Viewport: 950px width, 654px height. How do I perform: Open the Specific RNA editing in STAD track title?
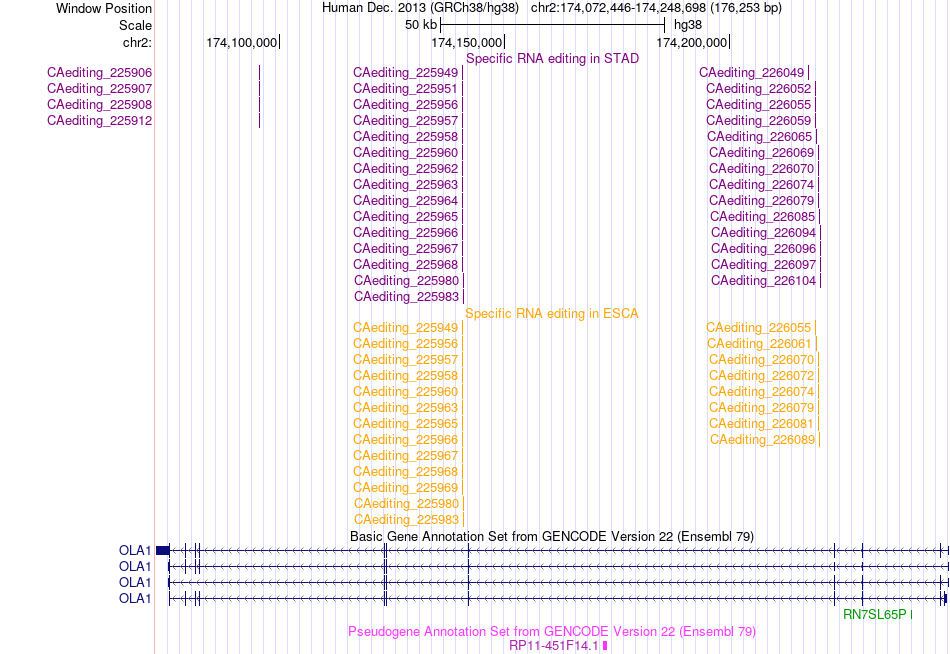pyautogui.click(x=553, y=58)
